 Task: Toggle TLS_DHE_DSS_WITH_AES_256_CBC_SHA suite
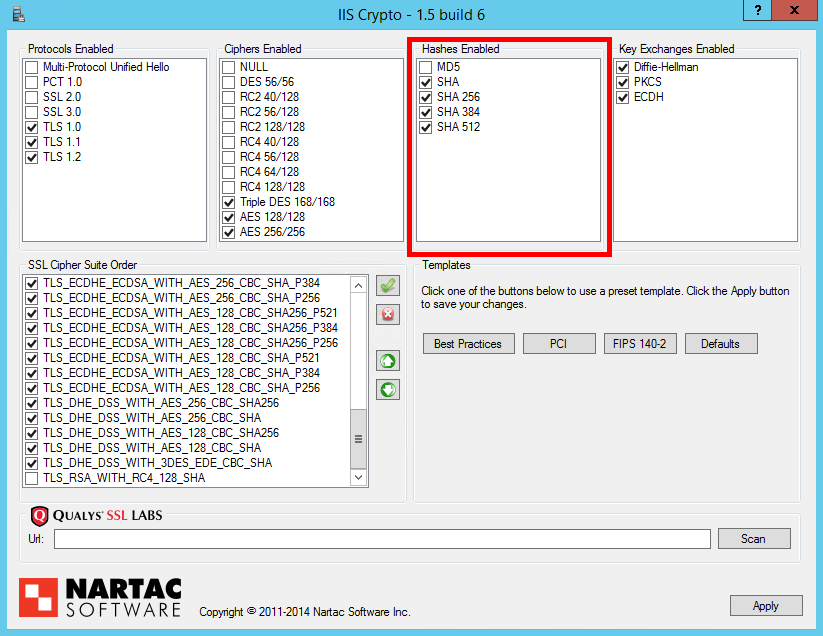tap(32, 418)
